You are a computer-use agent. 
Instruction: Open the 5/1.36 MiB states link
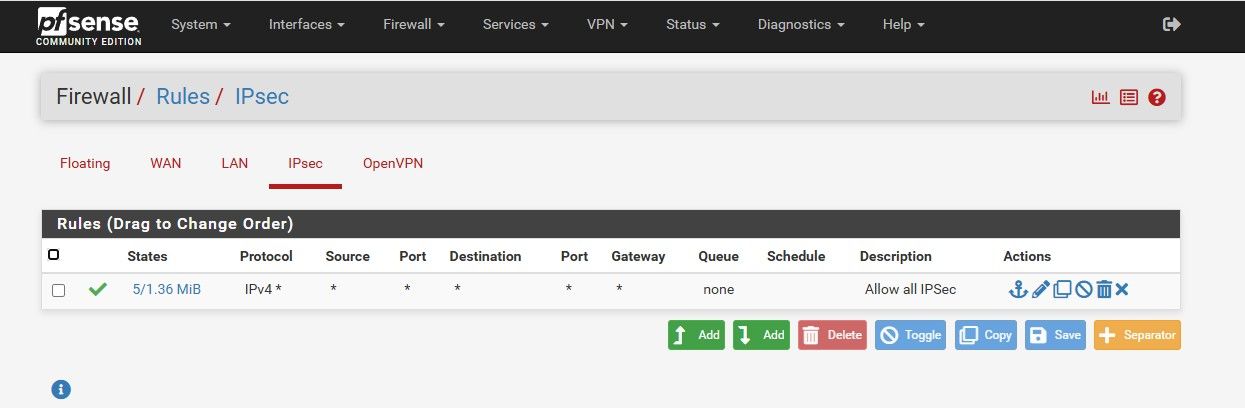(x=167, y=289)
